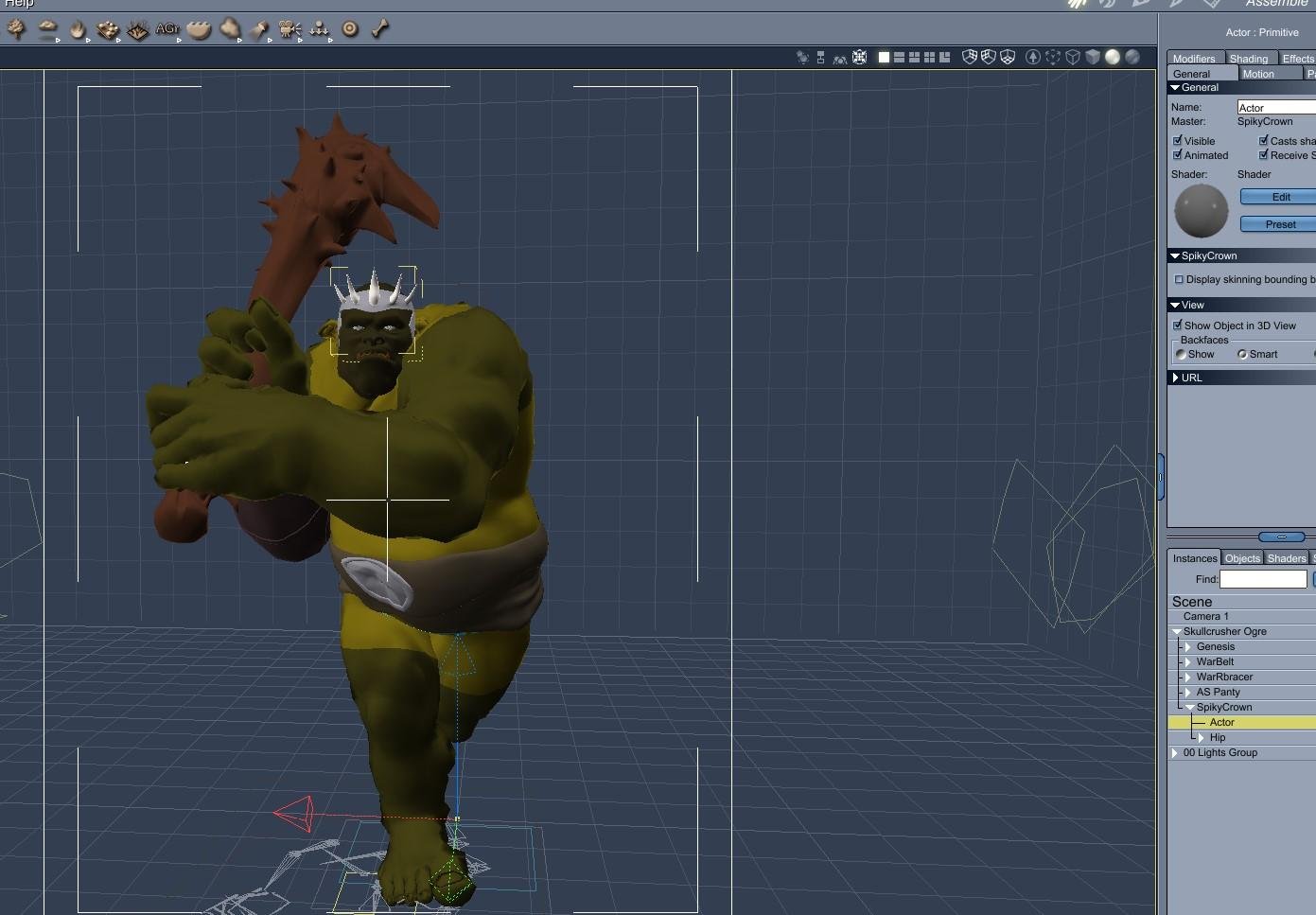
Task: Click the Name input field
Action: click(1277, 108)
